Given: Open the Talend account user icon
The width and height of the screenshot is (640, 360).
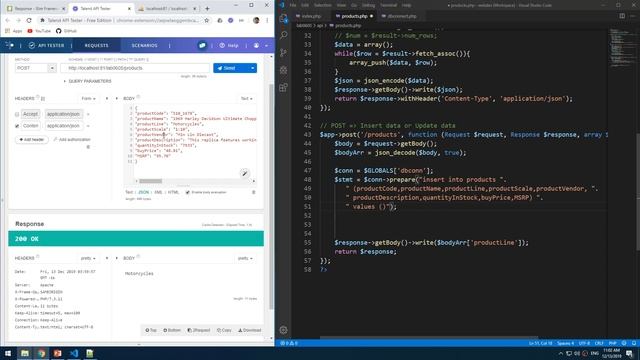Looking at the screenshot, I should [256, 45].
